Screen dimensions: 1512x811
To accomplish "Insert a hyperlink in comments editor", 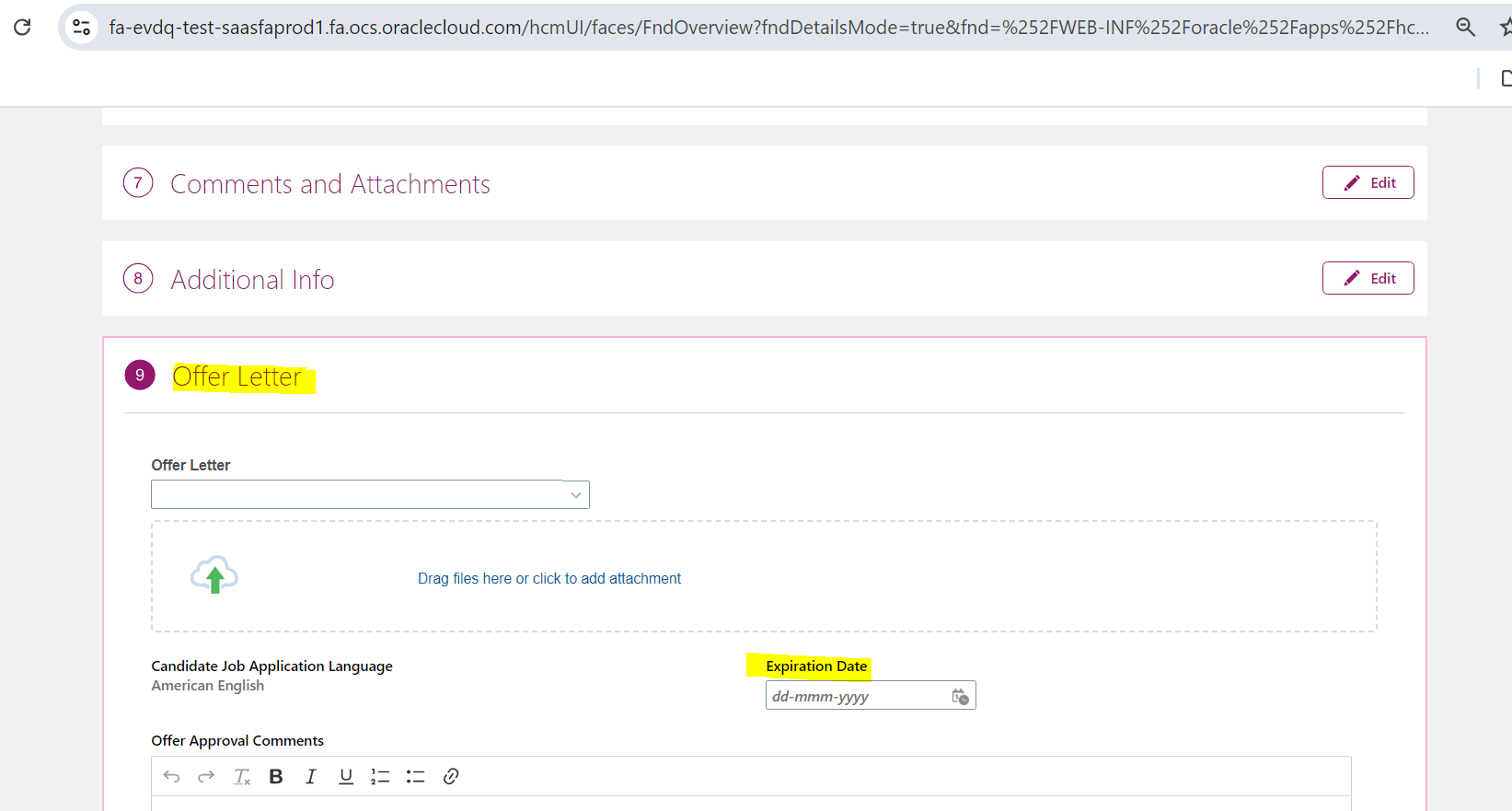I will (x=451, y=777).
